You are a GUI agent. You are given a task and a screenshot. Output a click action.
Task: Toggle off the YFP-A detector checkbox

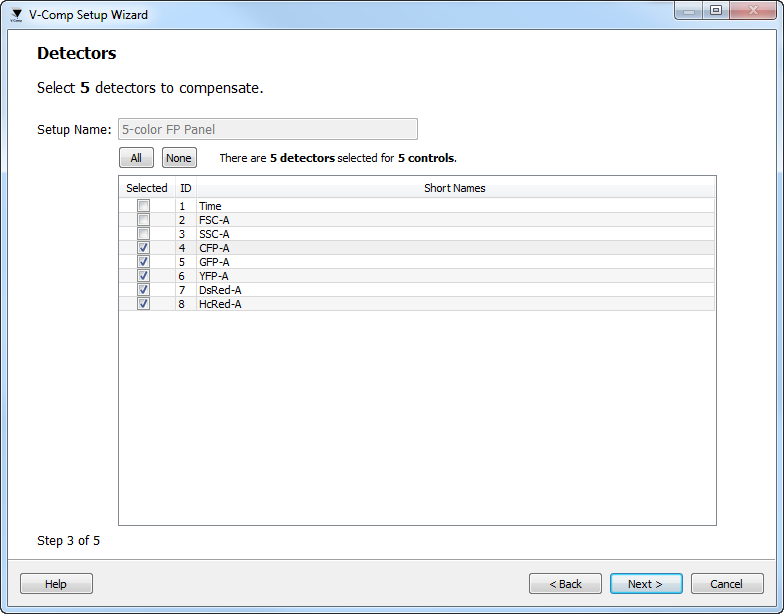144,276
